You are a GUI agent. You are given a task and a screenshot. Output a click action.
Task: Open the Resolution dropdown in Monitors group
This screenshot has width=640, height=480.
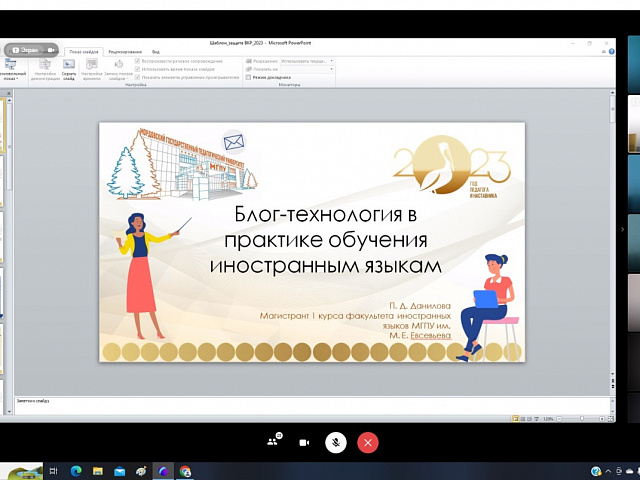[x=307, y=61]
